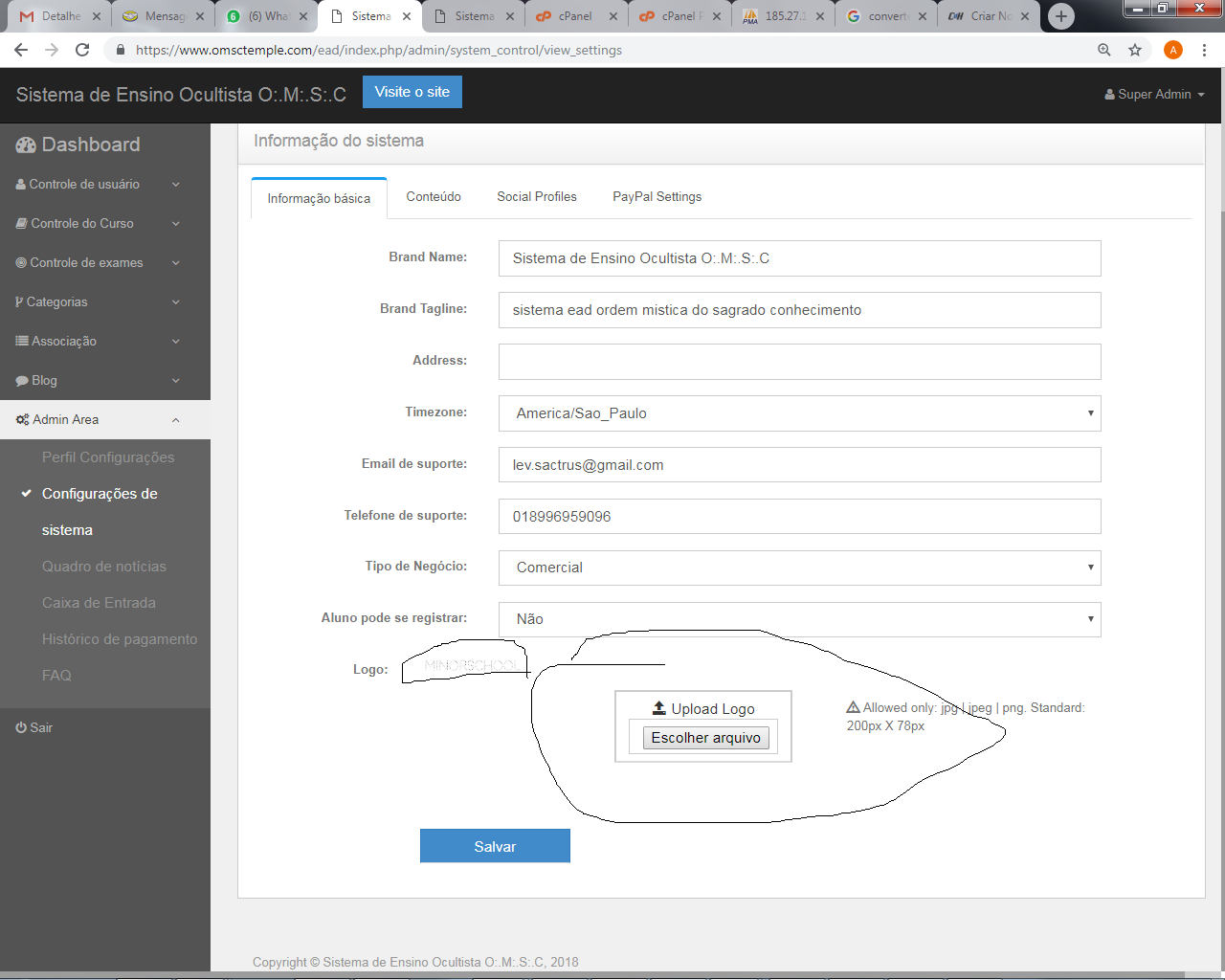Expand the Categorias menu
Viewport: 1225px width, 980px height.
[x=176, y=301]
